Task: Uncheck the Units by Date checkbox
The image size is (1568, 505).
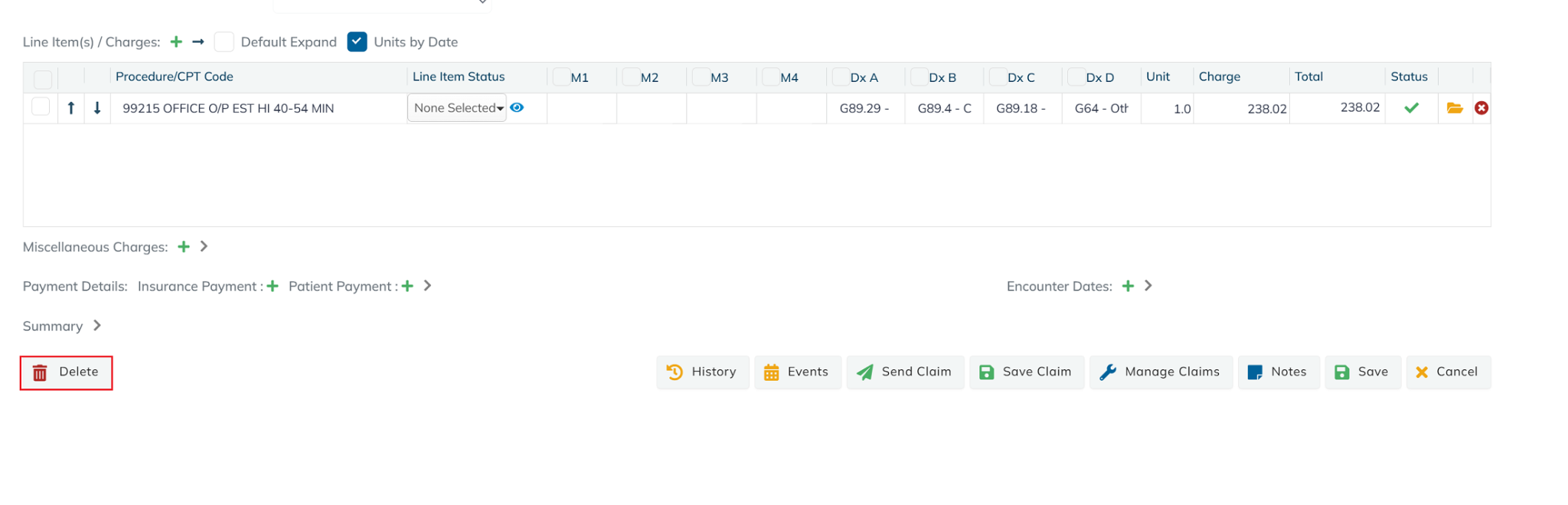Action: [357, 42]
